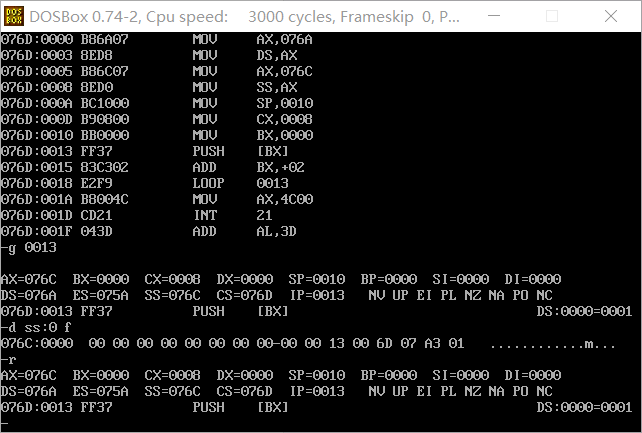Click the '-d ss:0 f' command line

tap(36, 327)
